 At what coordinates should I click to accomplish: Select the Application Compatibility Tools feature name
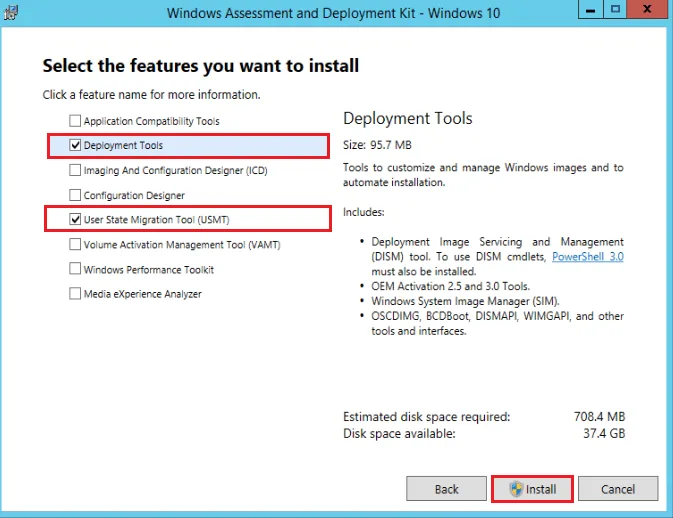point(152,121)
